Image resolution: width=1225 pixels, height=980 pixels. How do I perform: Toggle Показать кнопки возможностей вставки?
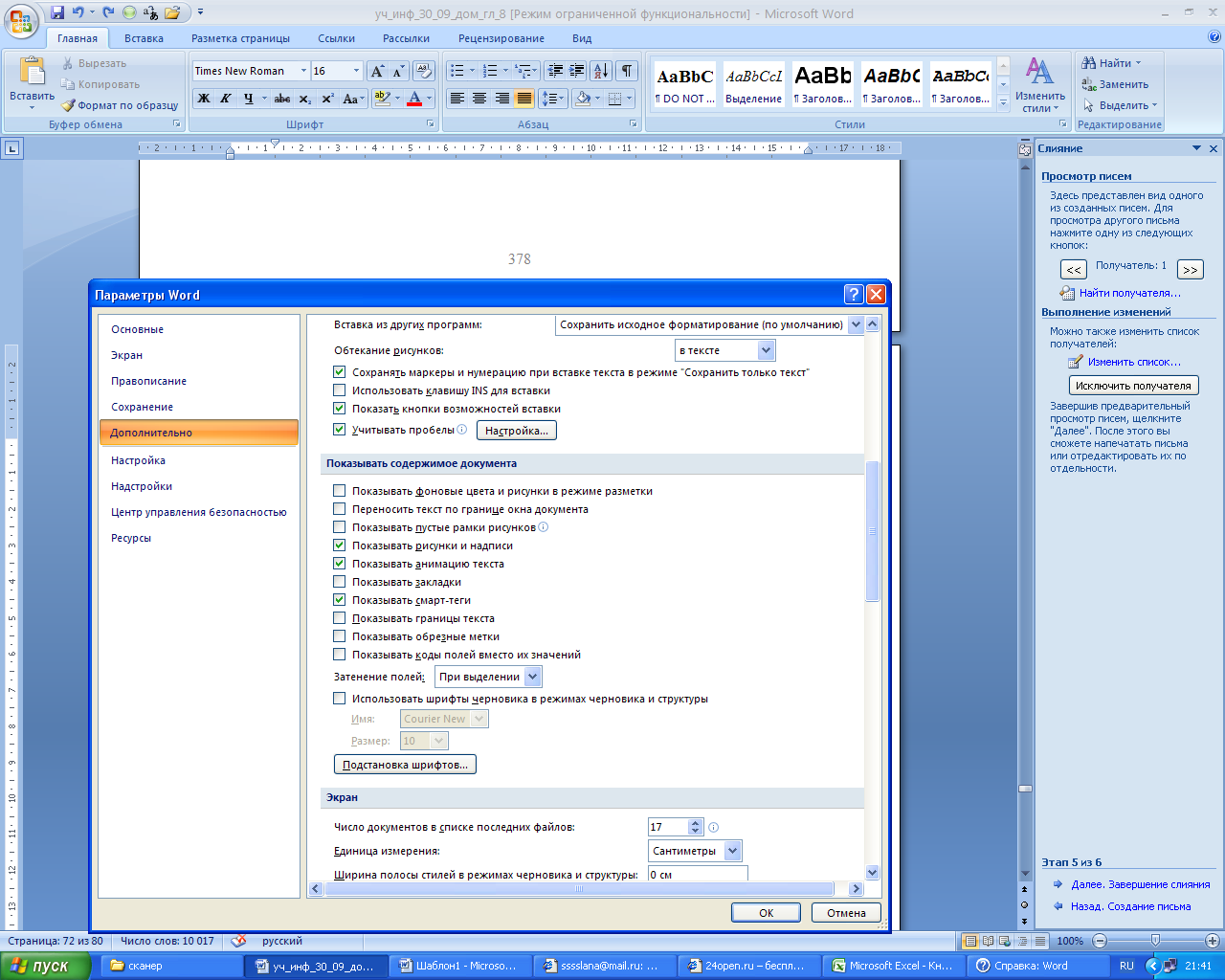[x=339, y=409]
